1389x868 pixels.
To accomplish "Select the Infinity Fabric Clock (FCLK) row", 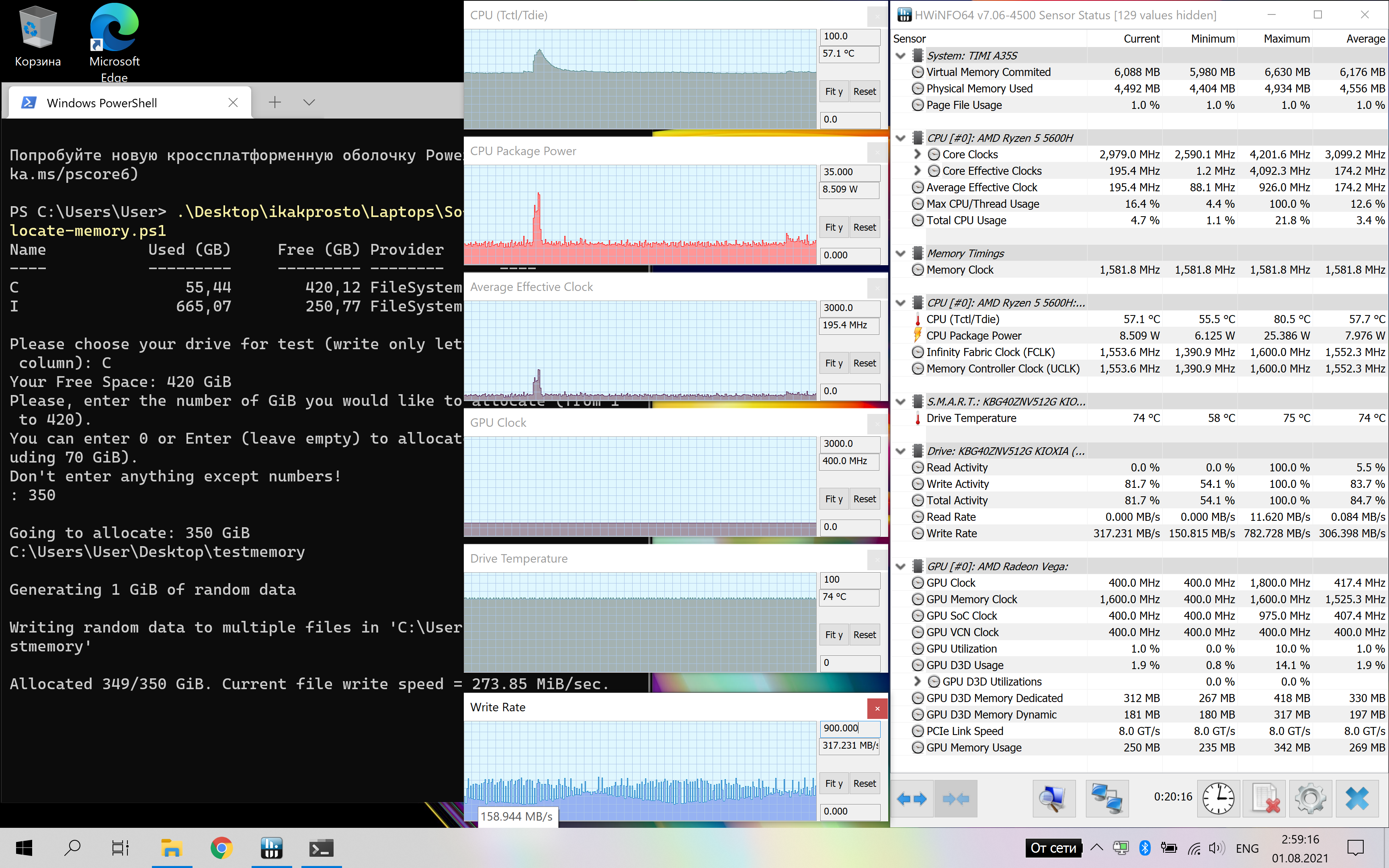I will point(1139,352).
